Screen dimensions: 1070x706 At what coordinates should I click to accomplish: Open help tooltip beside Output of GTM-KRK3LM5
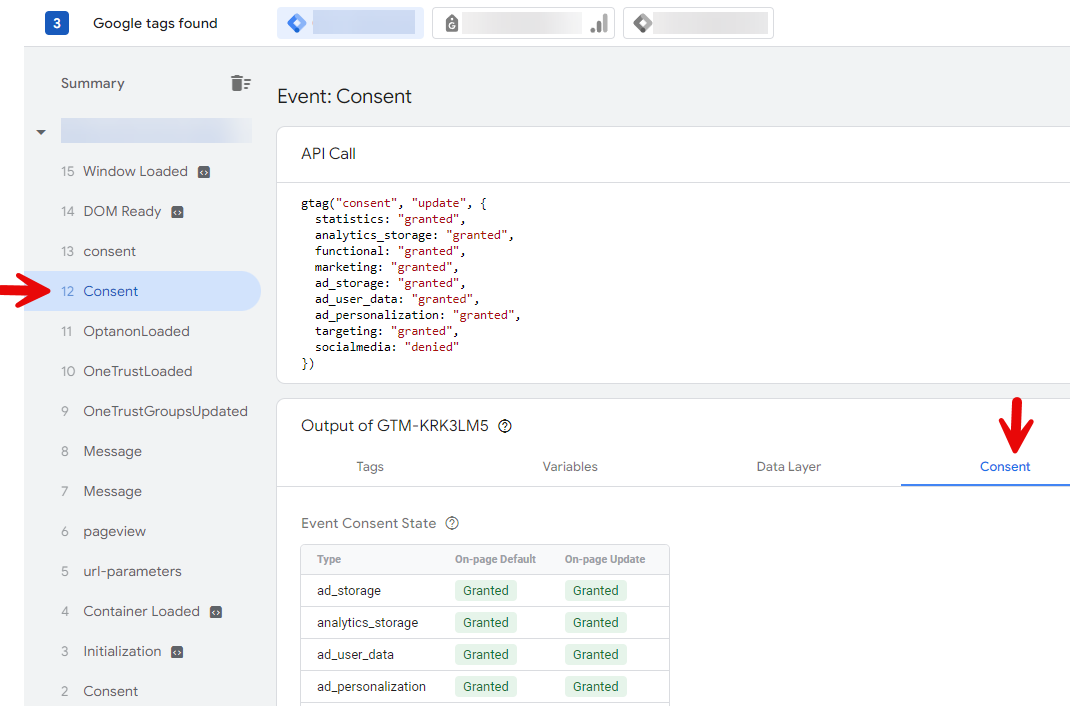(x=505, y=426)
